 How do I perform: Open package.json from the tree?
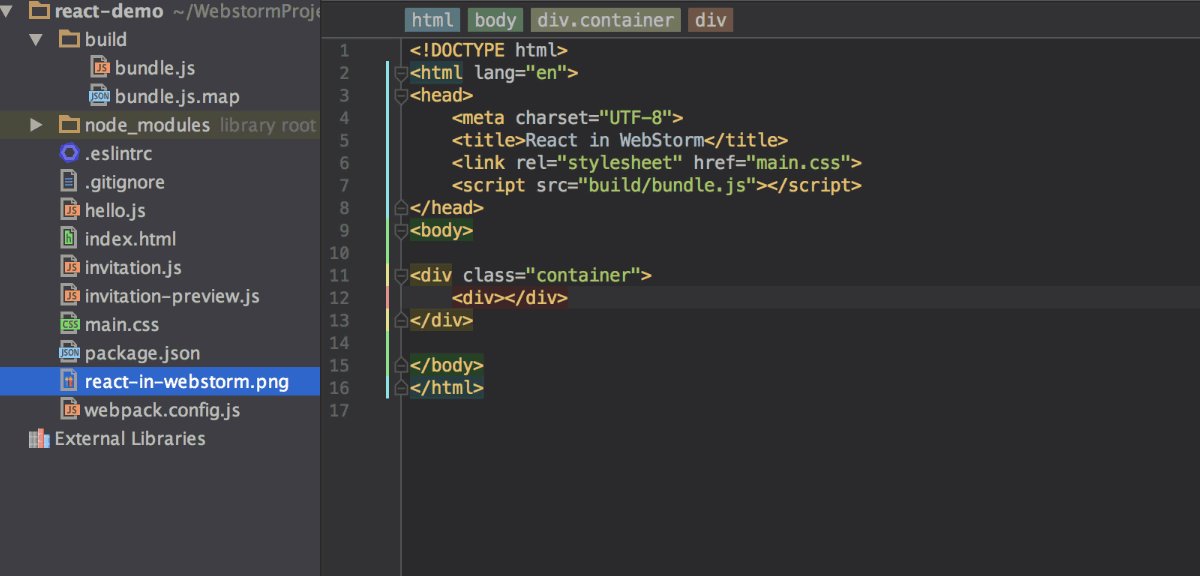(142, 353)
